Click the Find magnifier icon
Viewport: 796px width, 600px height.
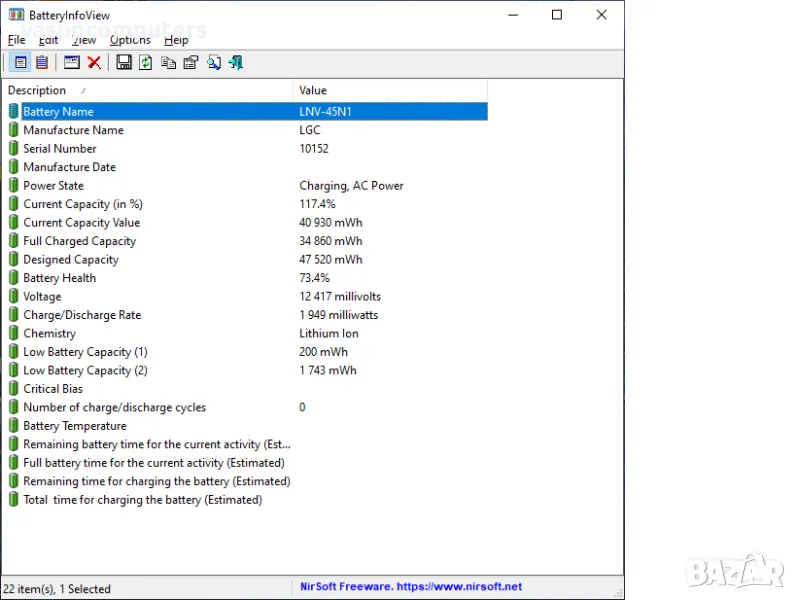tap(214, 63)
